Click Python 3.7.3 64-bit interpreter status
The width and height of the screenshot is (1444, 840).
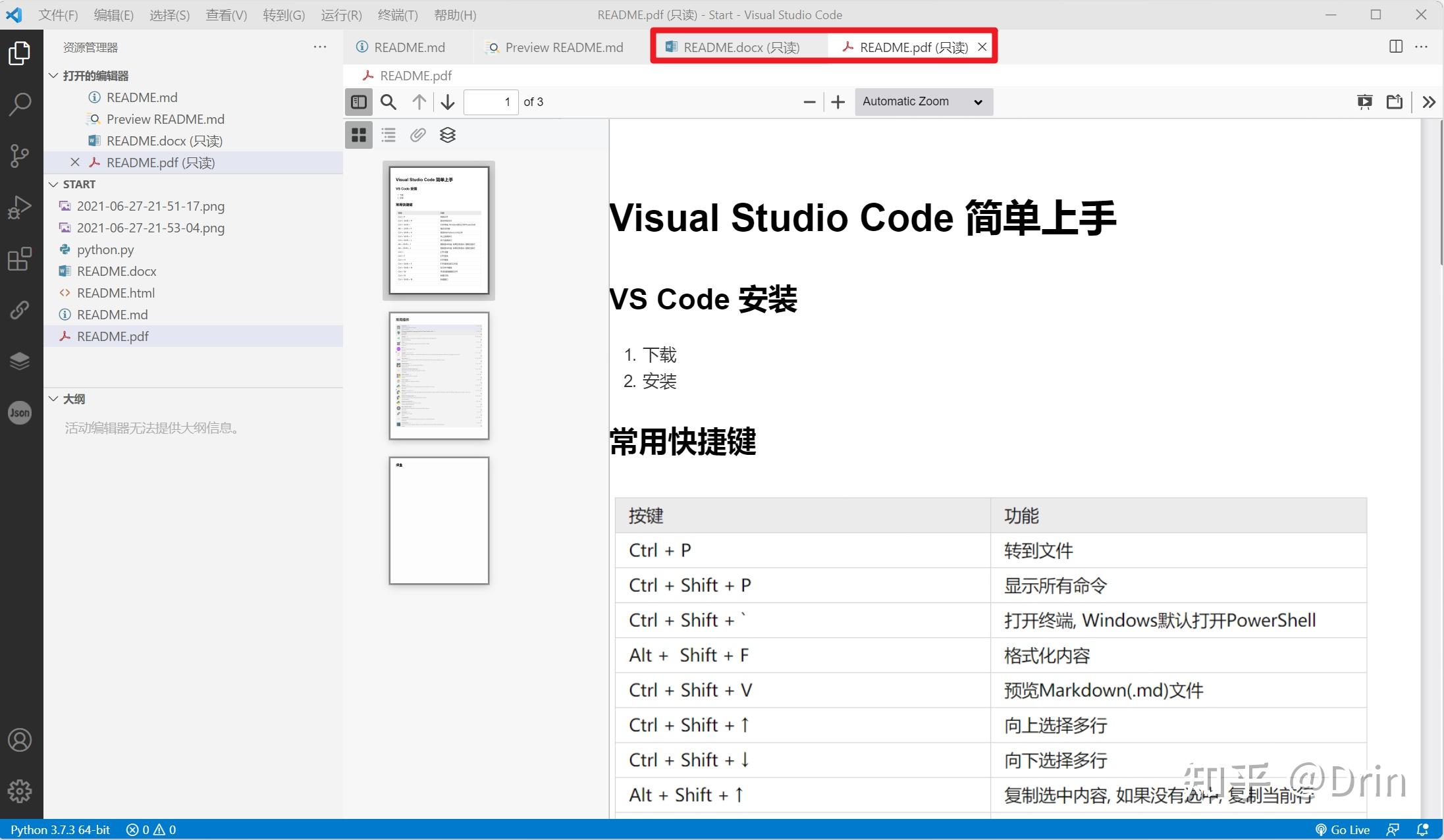(x=60, y=829)
